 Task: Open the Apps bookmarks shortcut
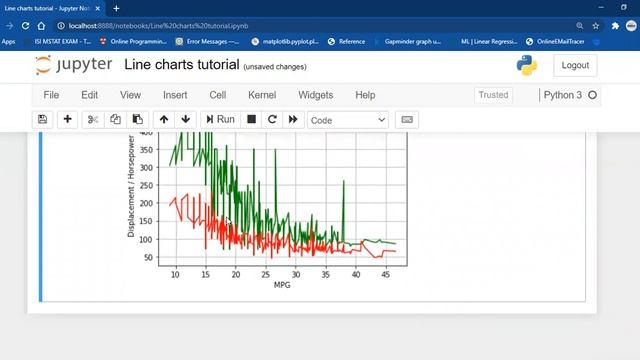8,42
